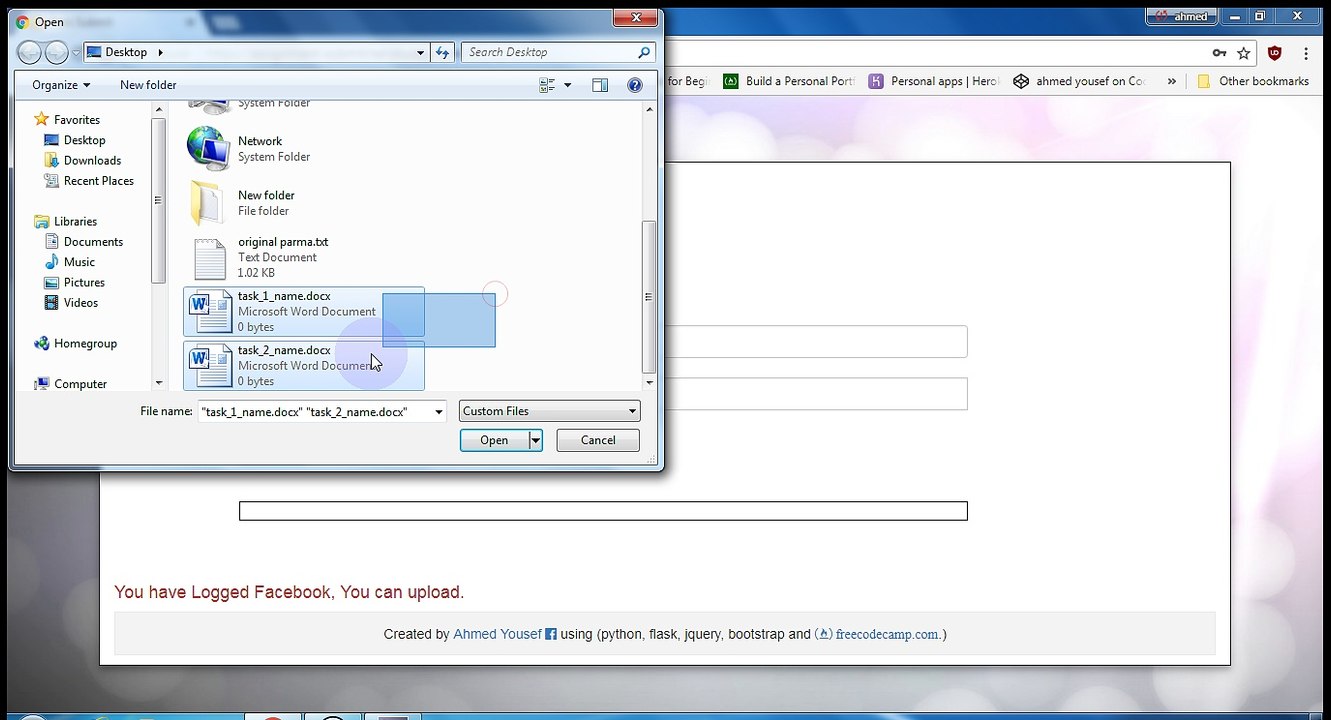Image resolution: width=1331 pixels, height=720 pixels.
Task: Select the New folder icon in file list
Action: click(207, 203)
